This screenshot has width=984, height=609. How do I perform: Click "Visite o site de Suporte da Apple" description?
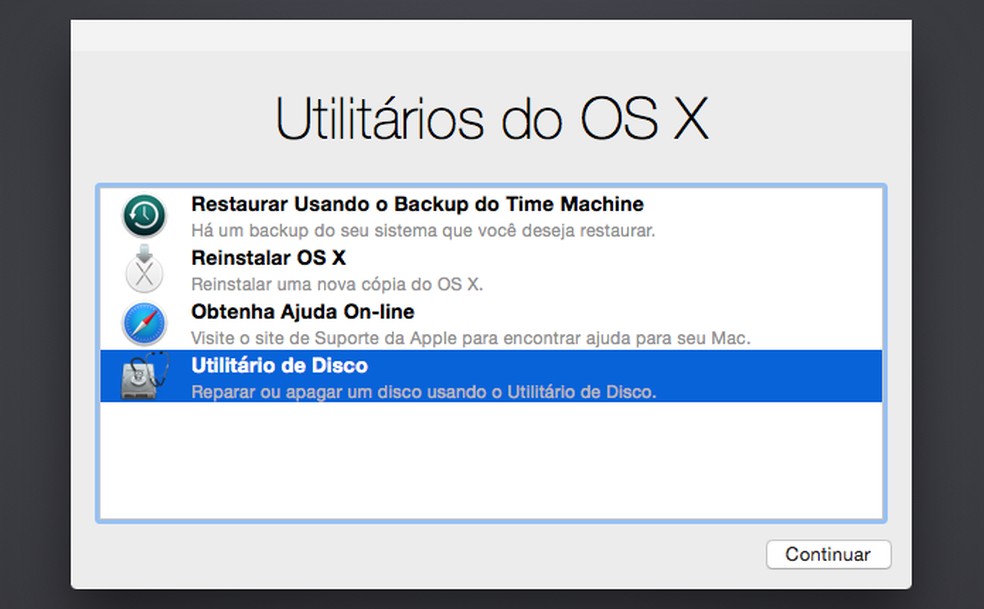click(x=470, y=338)
